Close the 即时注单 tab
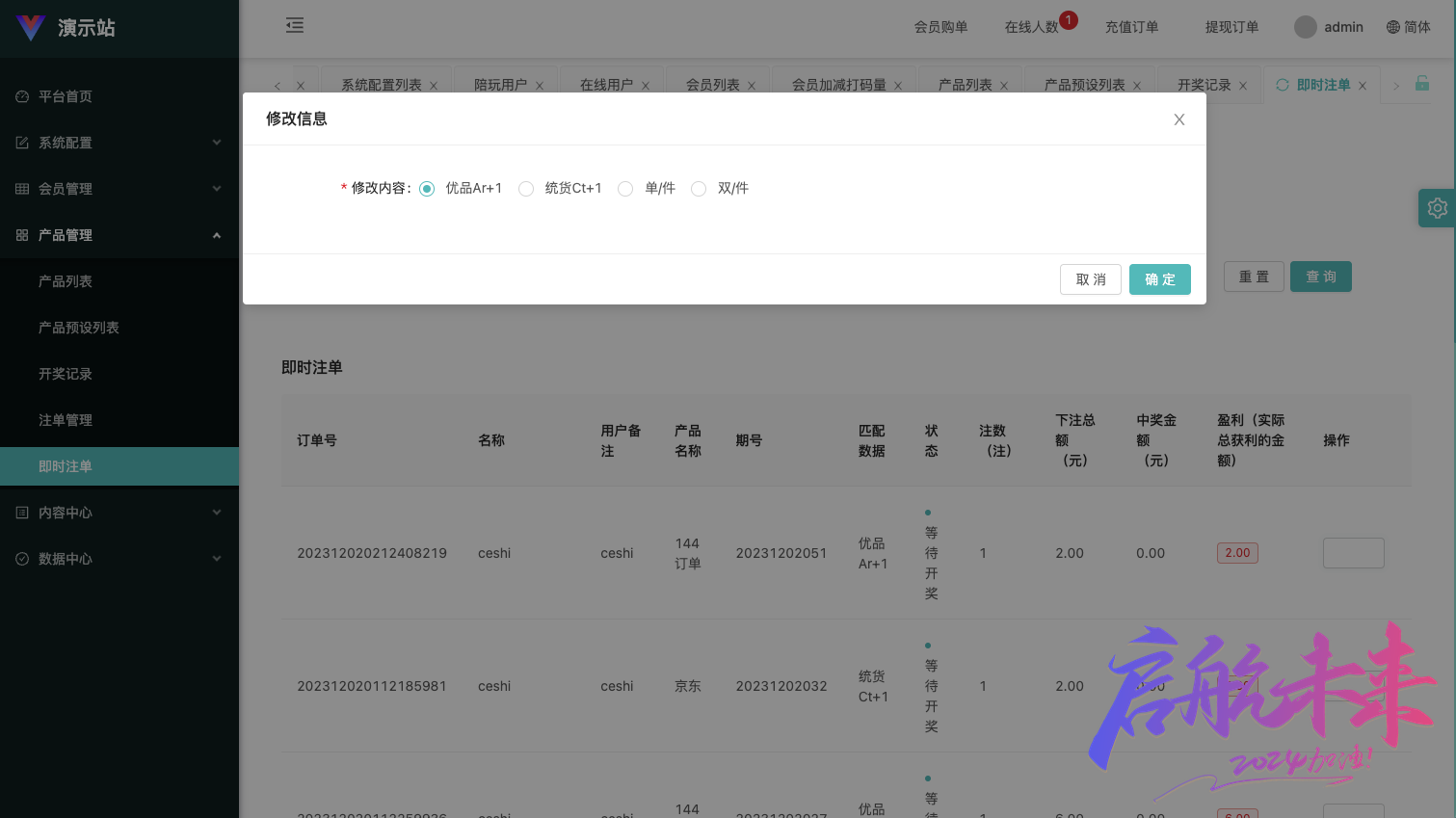Image resolution: width=1456 pixels, height=818 pixels. (1363, 86)
